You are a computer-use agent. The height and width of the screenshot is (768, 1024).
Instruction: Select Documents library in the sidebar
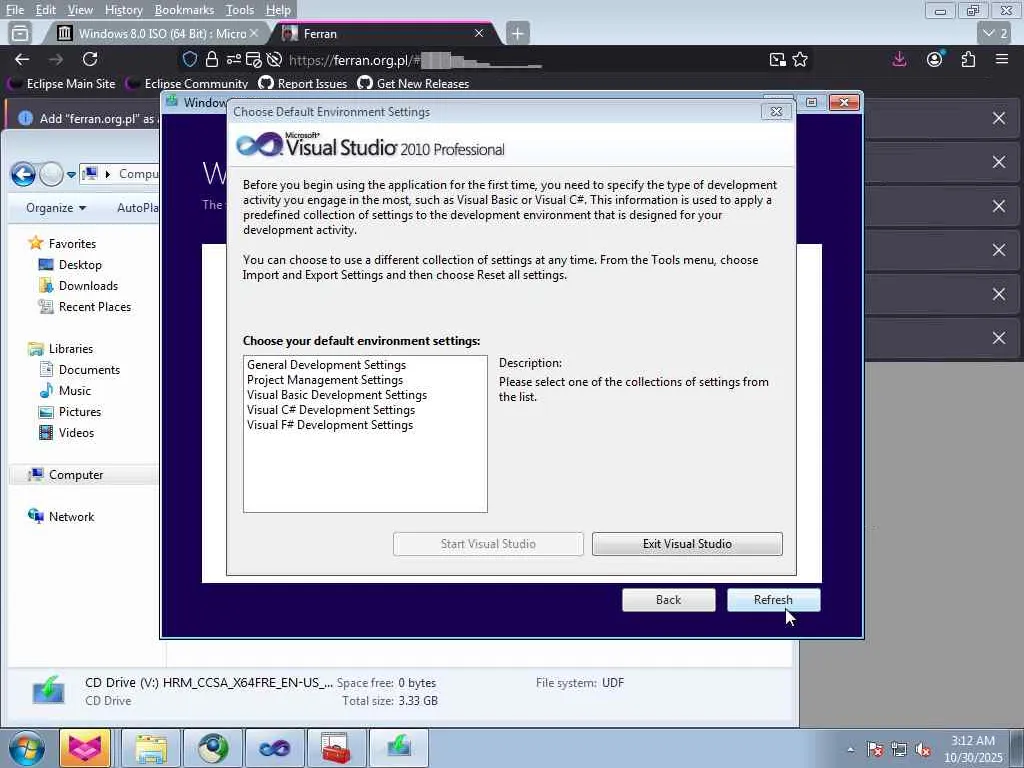point(80,370)
